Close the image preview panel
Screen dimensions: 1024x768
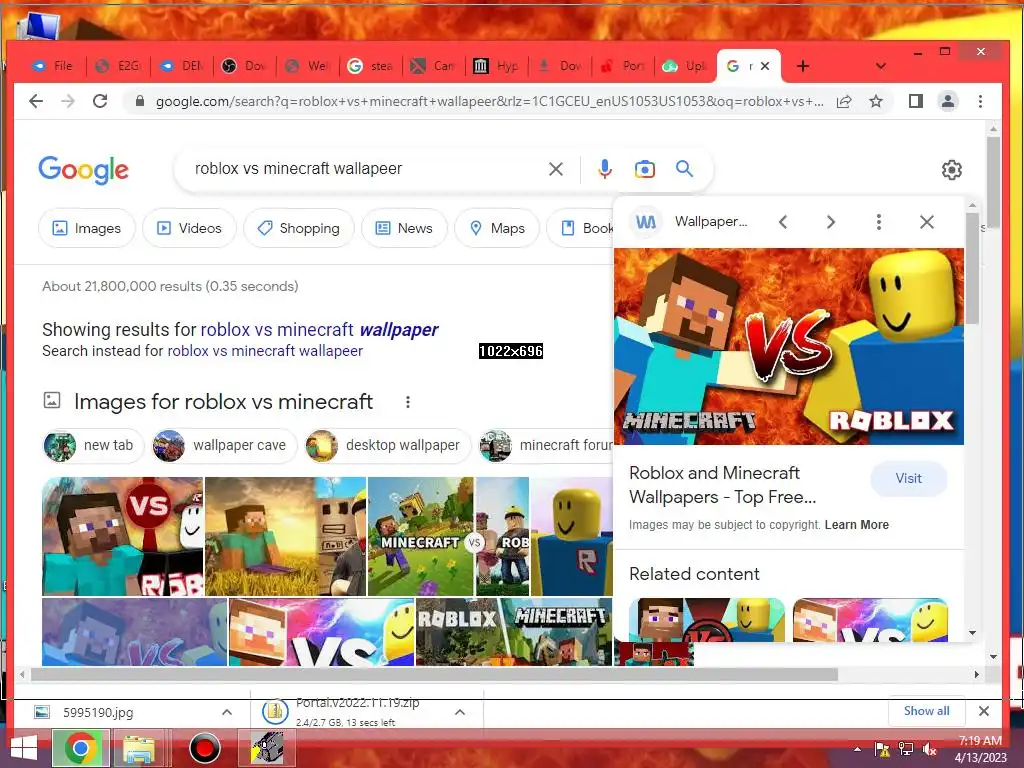click(x=927, y=222)
